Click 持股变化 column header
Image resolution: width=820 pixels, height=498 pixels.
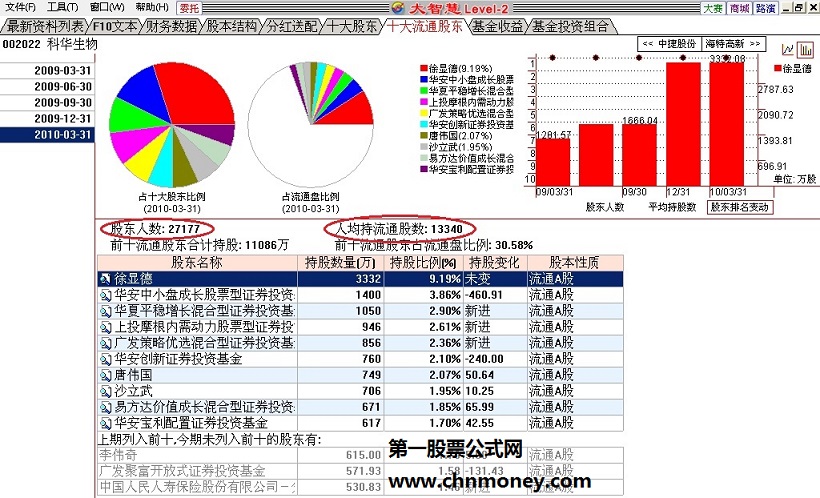495,263
